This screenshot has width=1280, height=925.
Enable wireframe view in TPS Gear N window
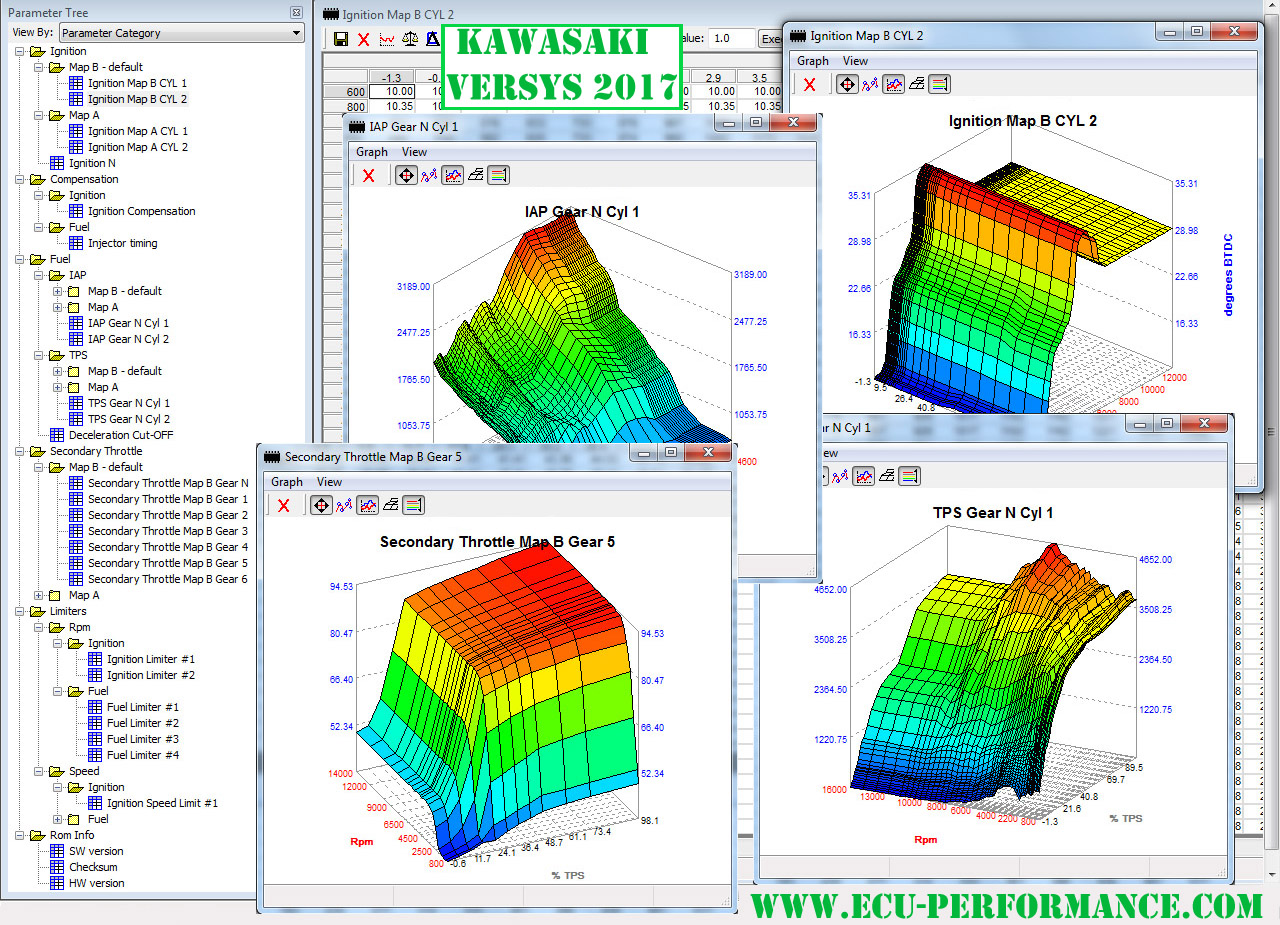click(887, 476)
